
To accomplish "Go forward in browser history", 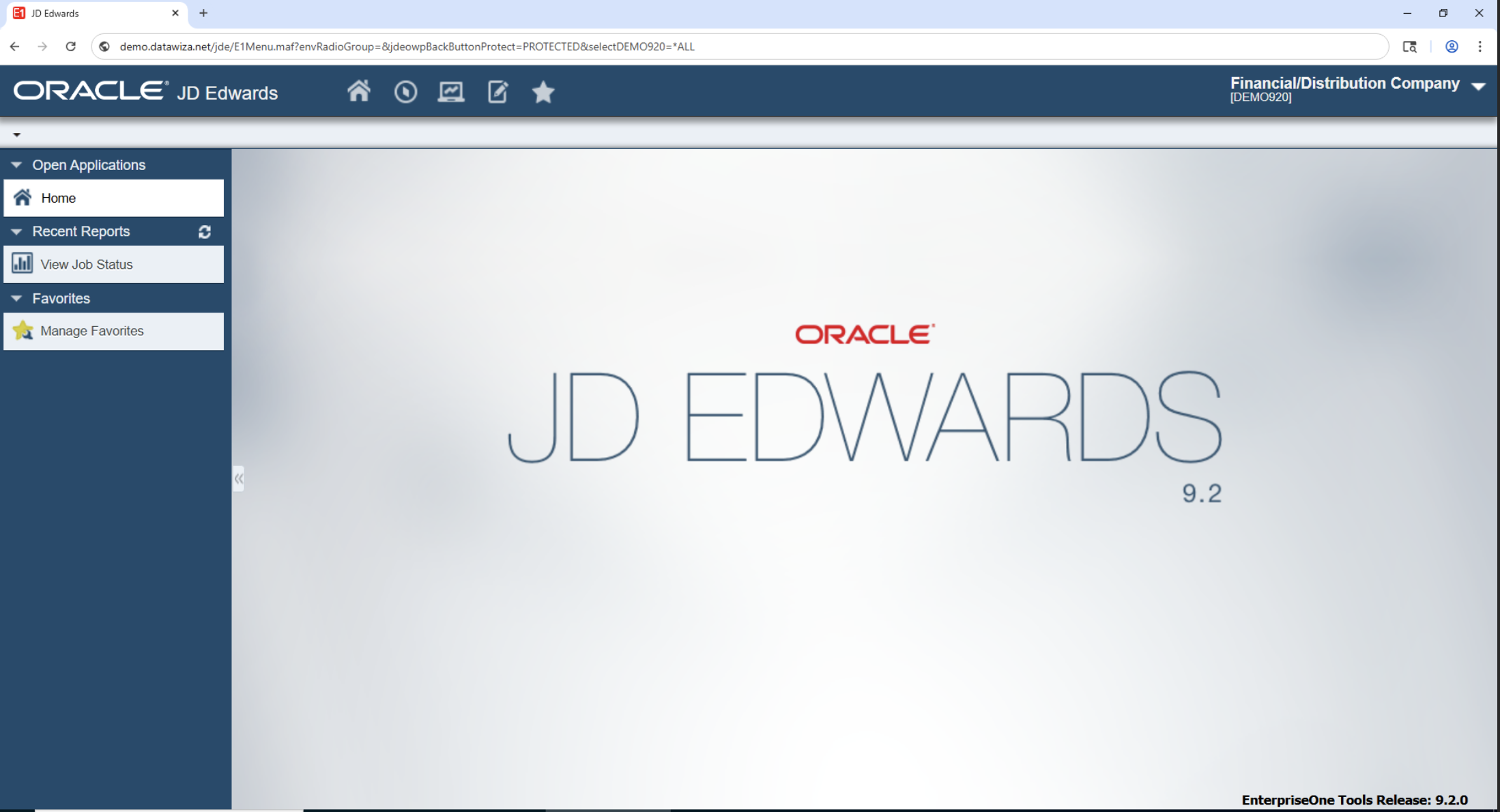I will point(42,46).
